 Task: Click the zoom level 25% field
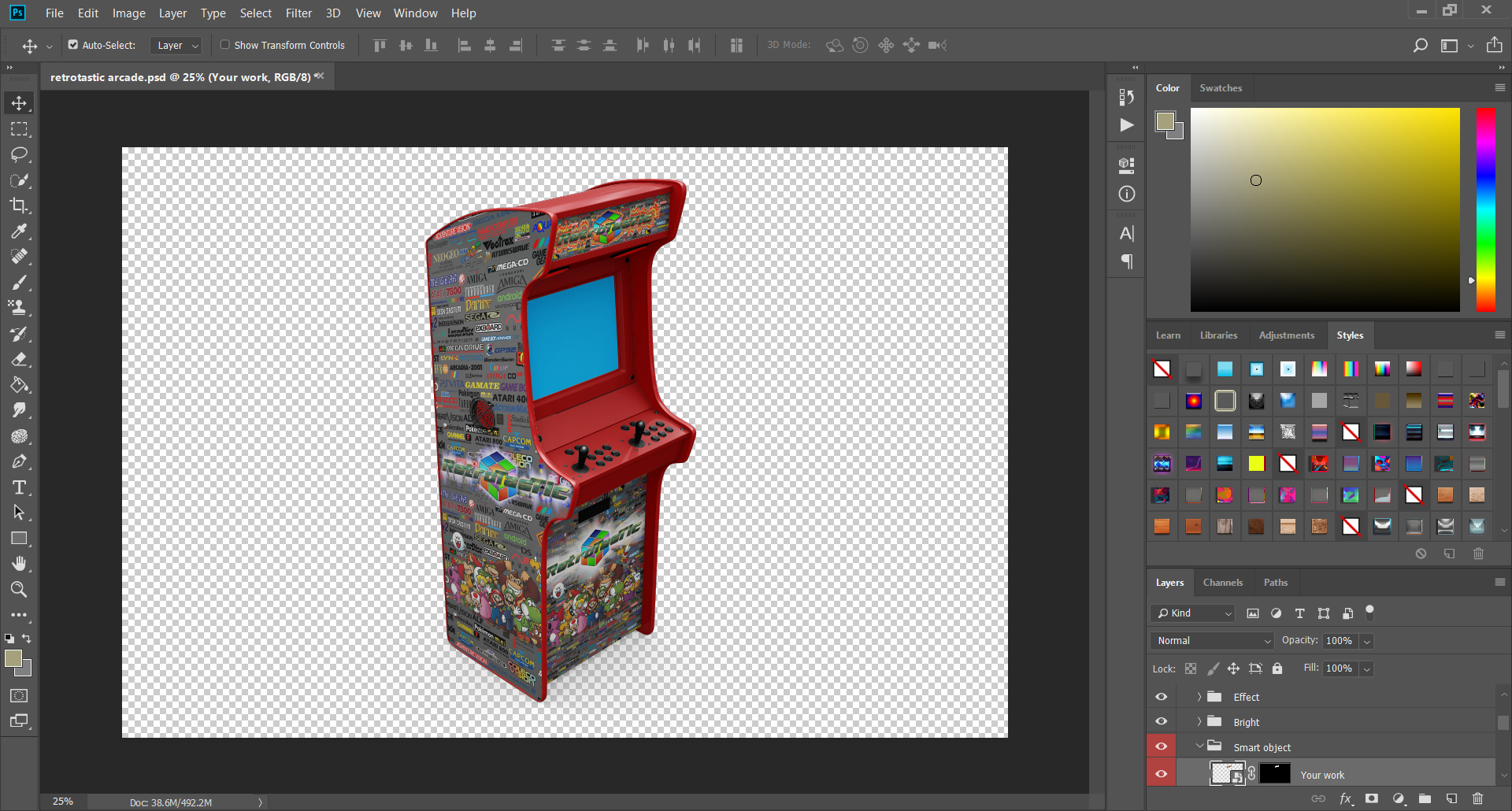(63, 802)
